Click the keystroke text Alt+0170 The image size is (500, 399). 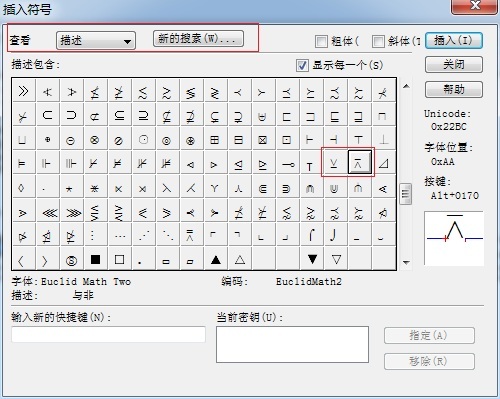point(455,195)
